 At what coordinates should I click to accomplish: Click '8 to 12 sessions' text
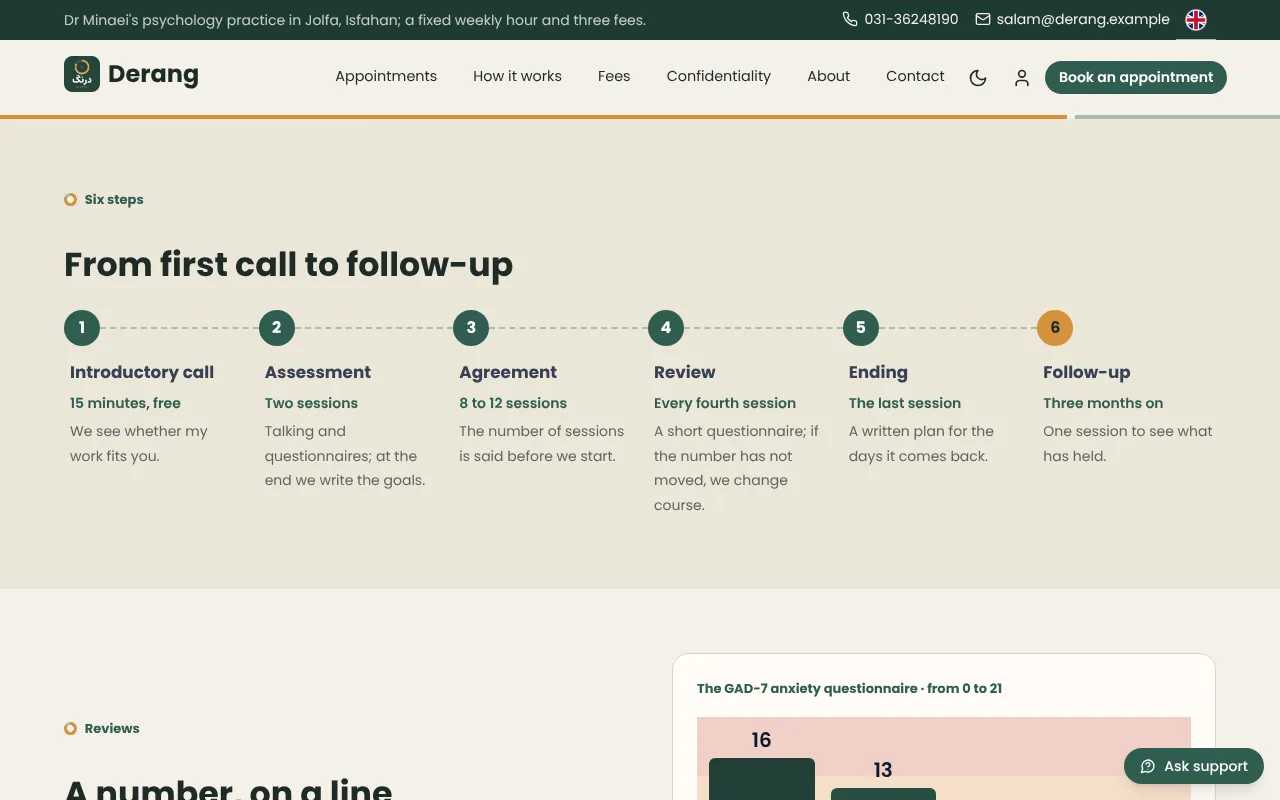coord(513,403)
